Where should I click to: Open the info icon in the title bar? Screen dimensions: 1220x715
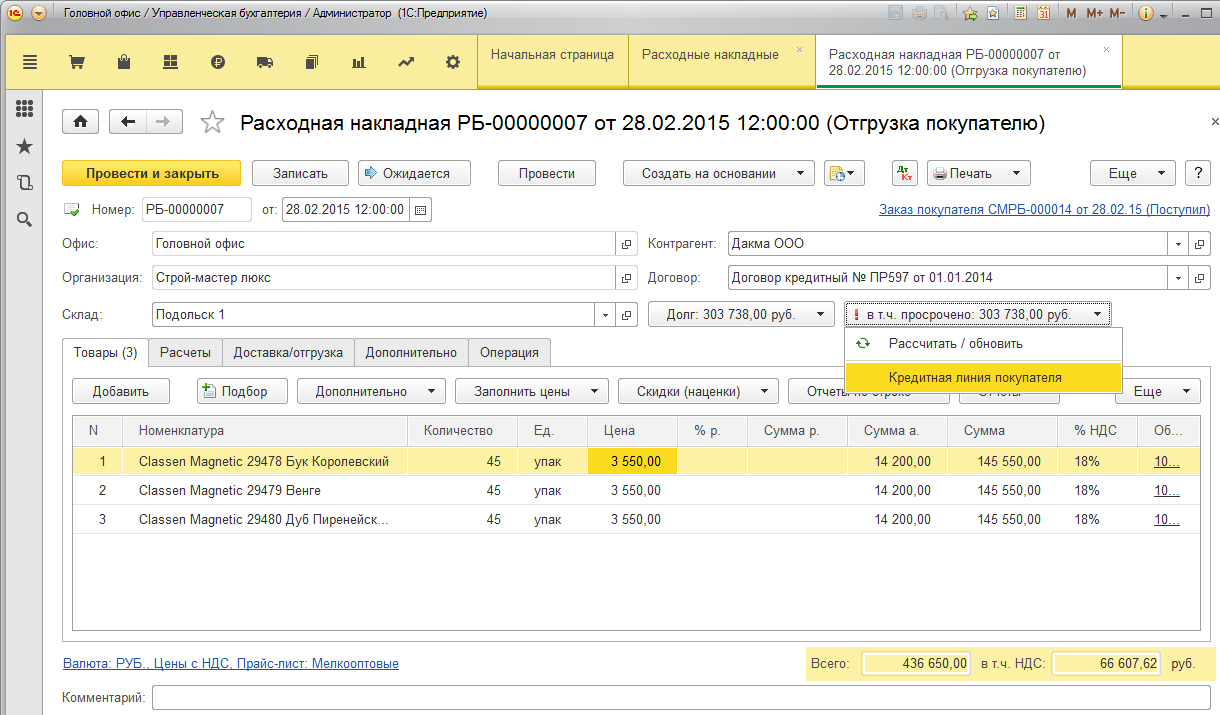pos(1146,14)
